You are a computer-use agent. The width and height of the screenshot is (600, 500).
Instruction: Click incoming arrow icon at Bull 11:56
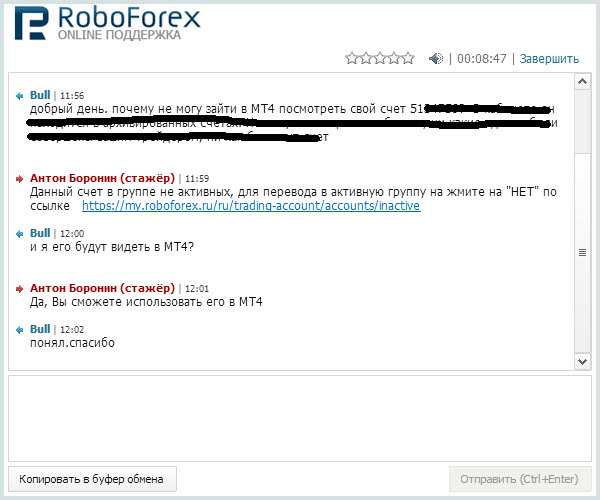click(x=20, y=96)
